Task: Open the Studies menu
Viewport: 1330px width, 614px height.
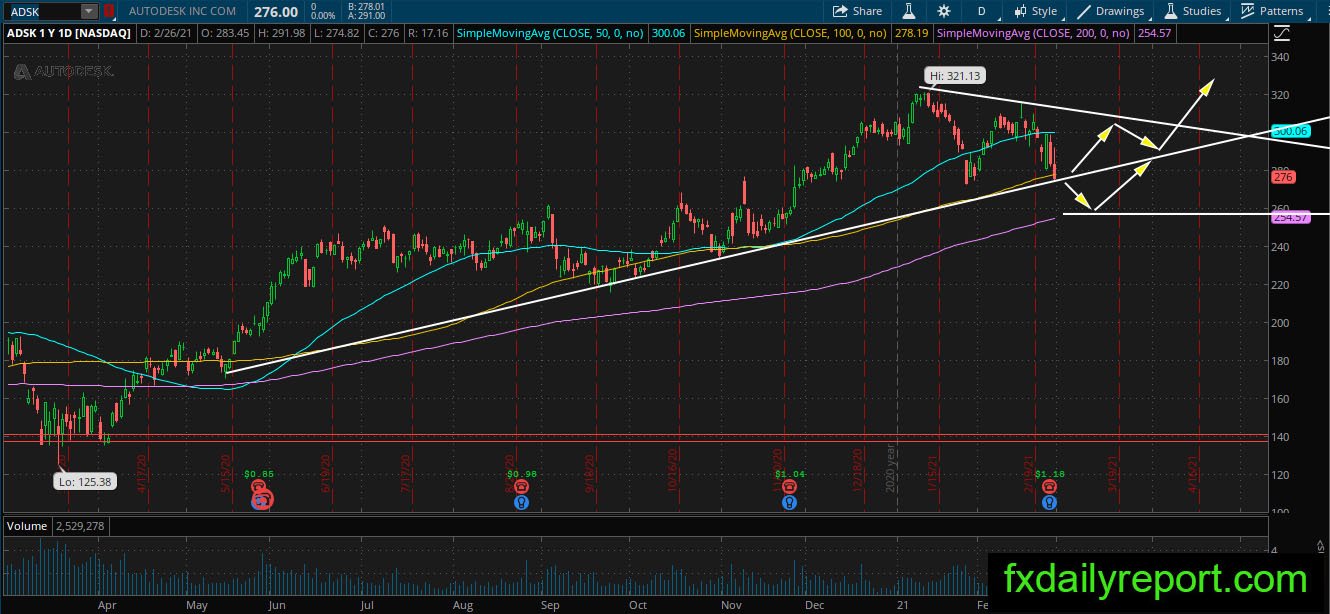Action: point(1192,11)
